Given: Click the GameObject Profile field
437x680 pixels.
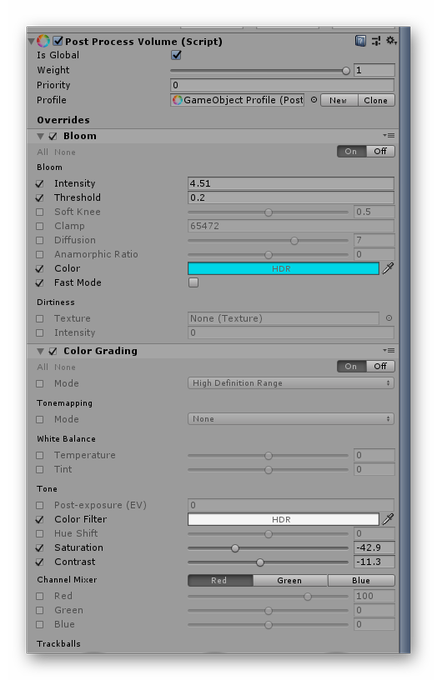Looking at the screenshot, I should [x=238, y=100].
